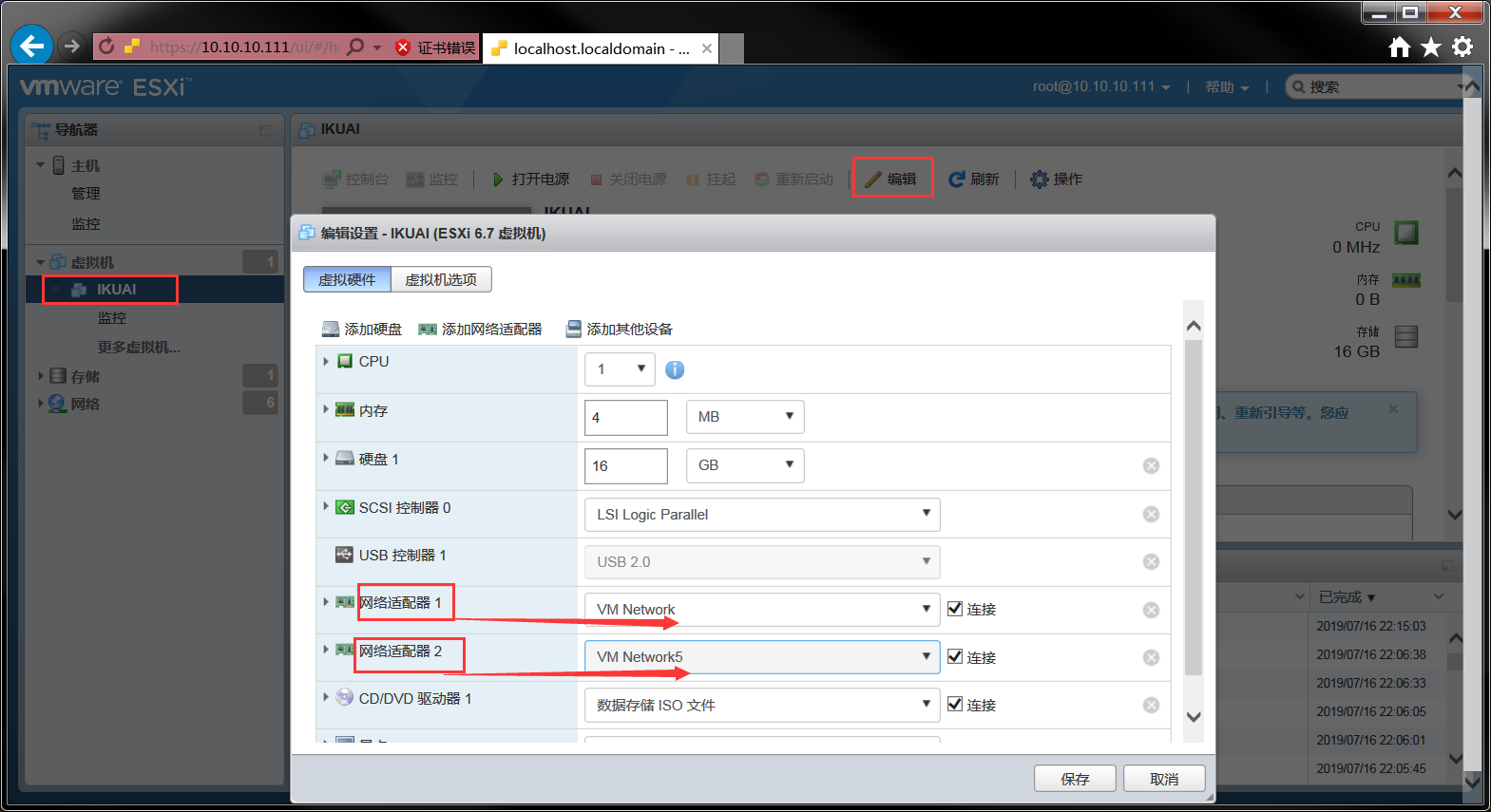Expand the SCSI 控制器 0 row
1491x812 pixels.
pos(326,506)
